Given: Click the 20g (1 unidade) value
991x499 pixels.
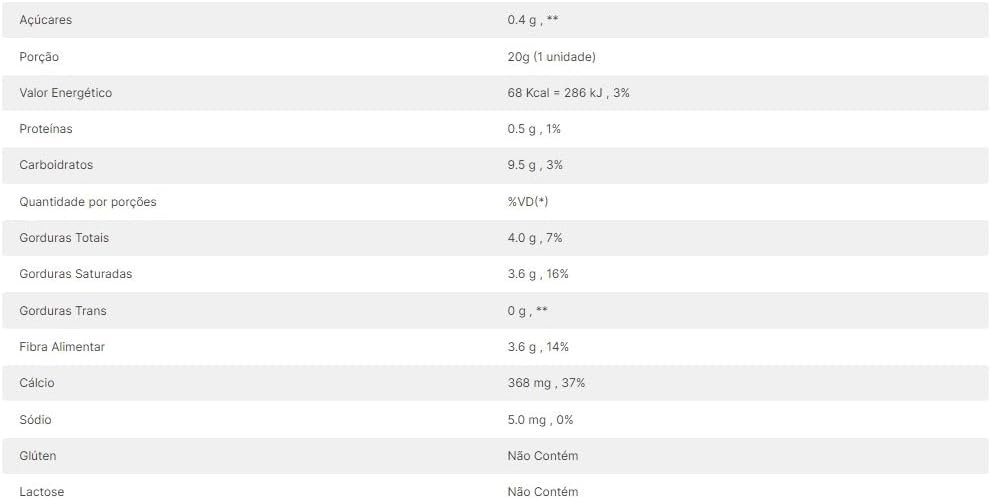Looking at the screenshot, I should click(551, 57).
